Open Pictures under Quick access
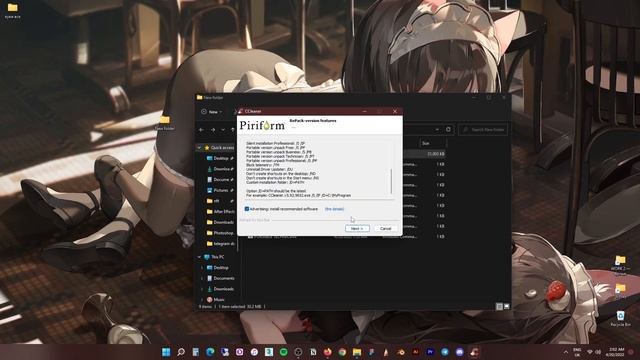640x360 pixels. click(x=221, y=190)
